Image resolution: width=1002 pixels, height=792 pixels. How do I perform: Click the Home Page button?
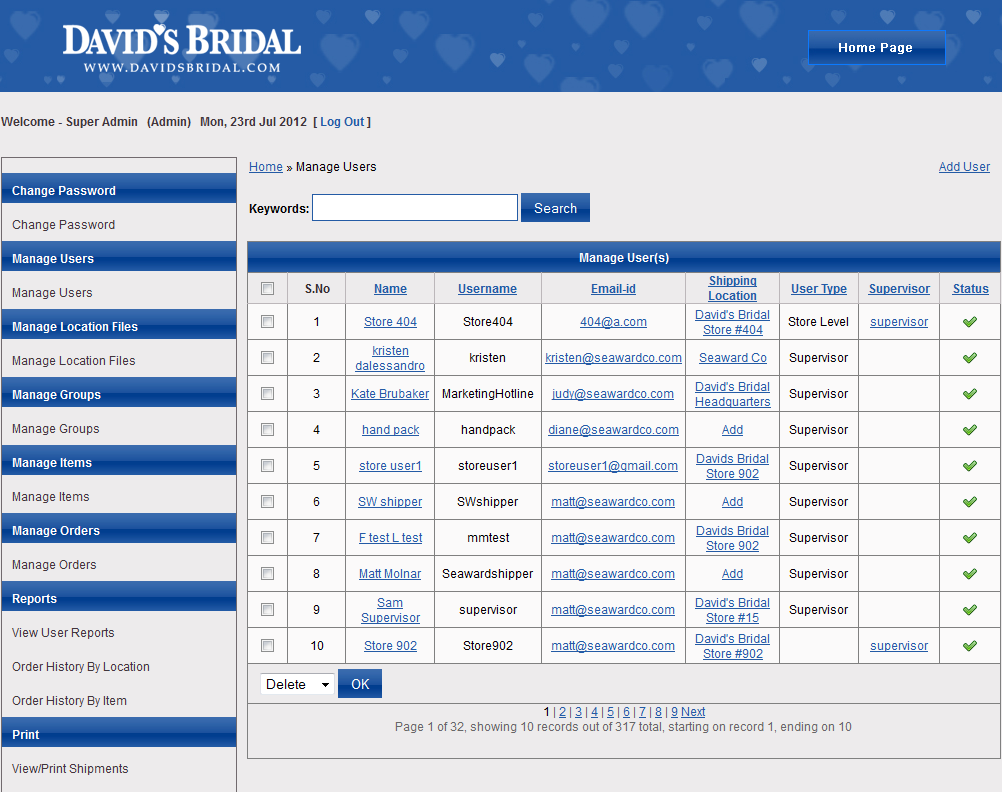click(876, 47)
